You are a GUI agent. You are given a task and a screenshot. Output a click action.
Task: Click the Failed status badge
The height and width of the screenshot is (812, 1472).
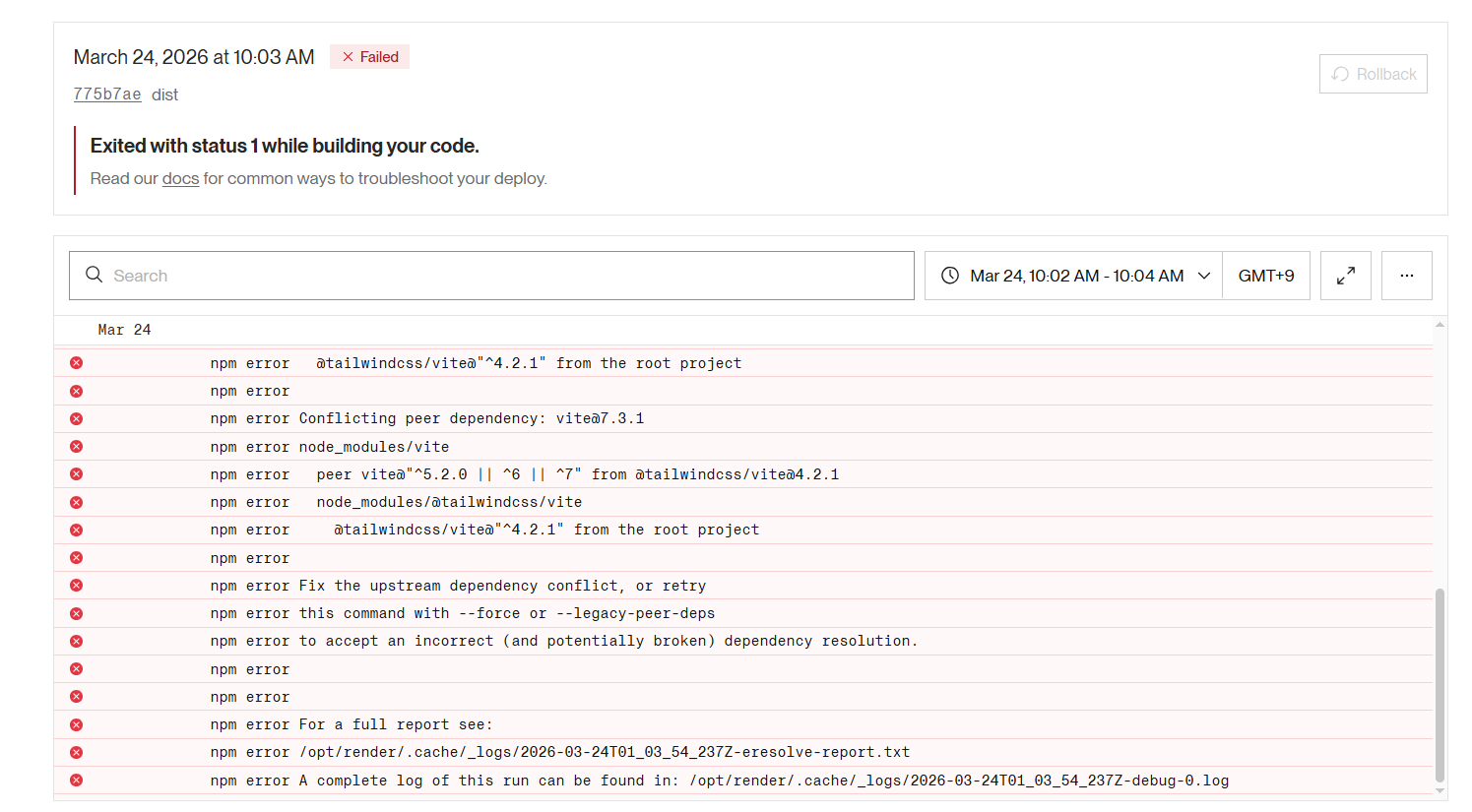tap(370, 57)
